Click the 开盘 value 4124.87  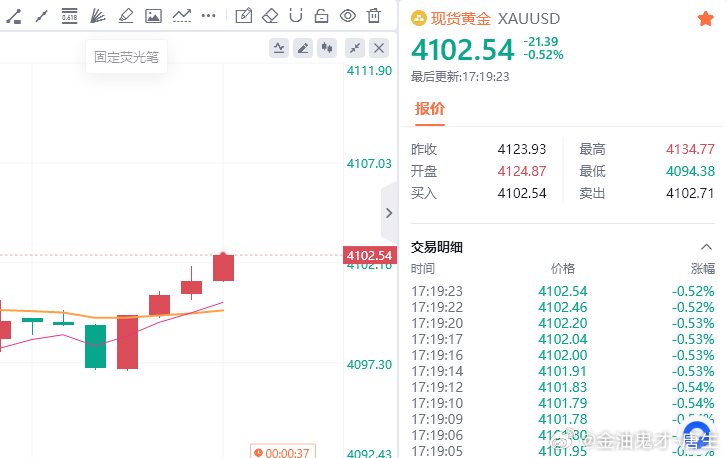tap(522, 171)
